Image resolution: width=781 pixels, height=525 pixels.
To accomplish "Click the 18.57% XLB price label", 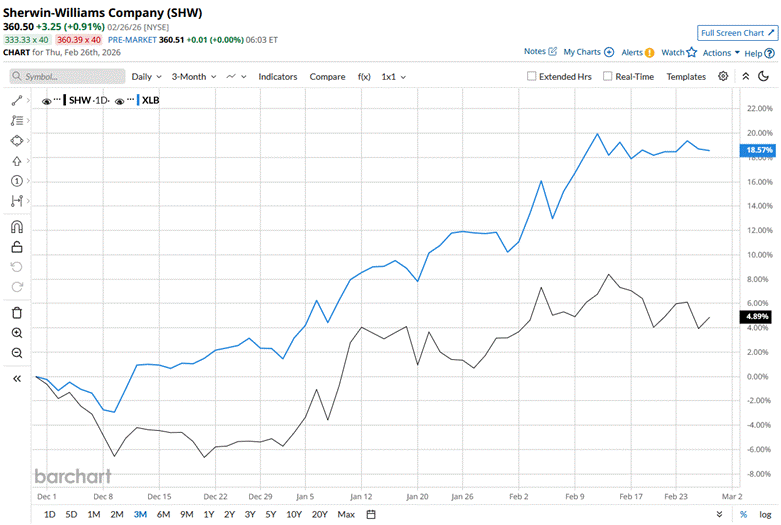I will point(758,150).
